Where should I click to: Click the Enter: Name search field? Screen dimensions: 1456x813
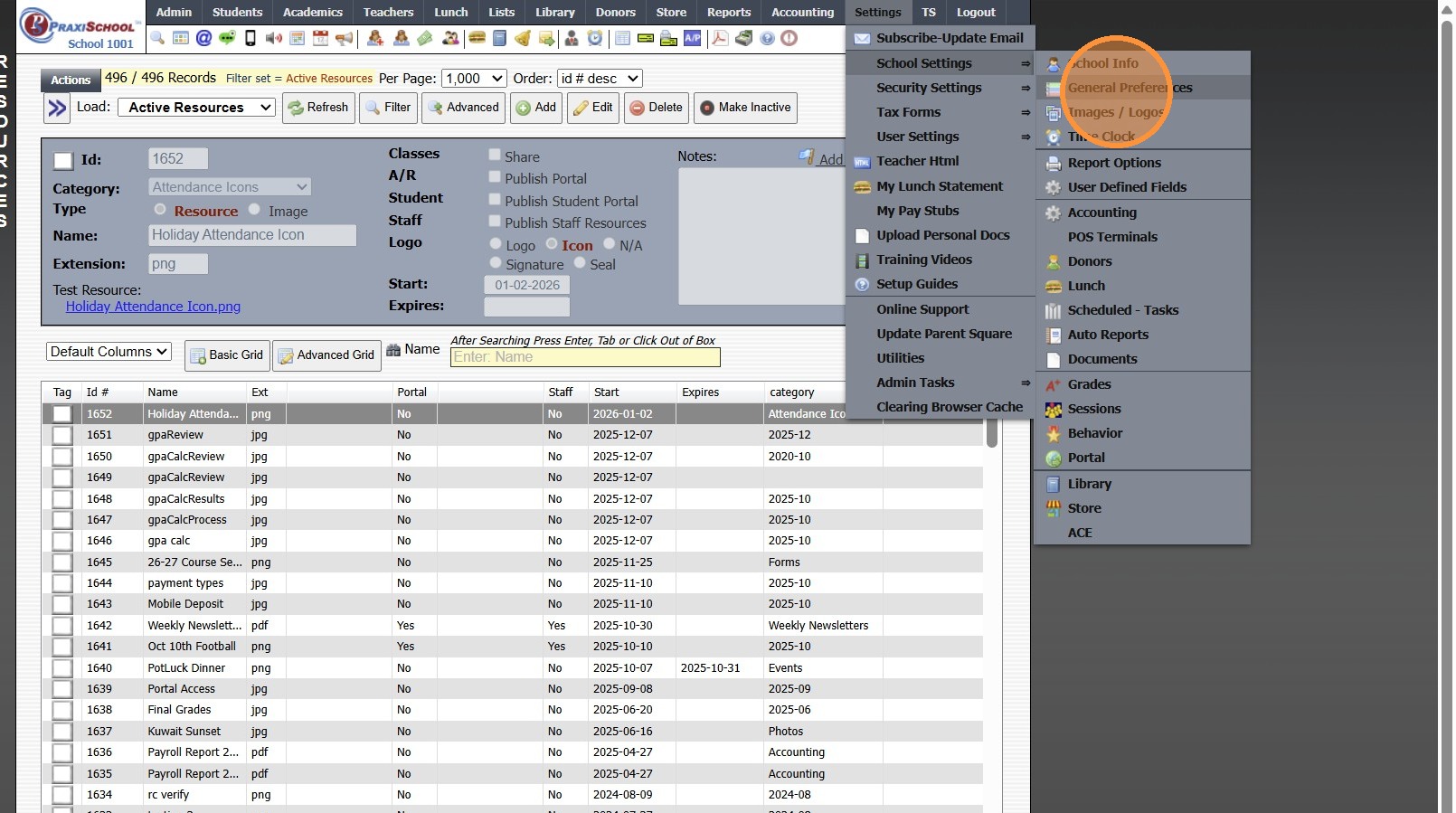(x=585, y=357)
